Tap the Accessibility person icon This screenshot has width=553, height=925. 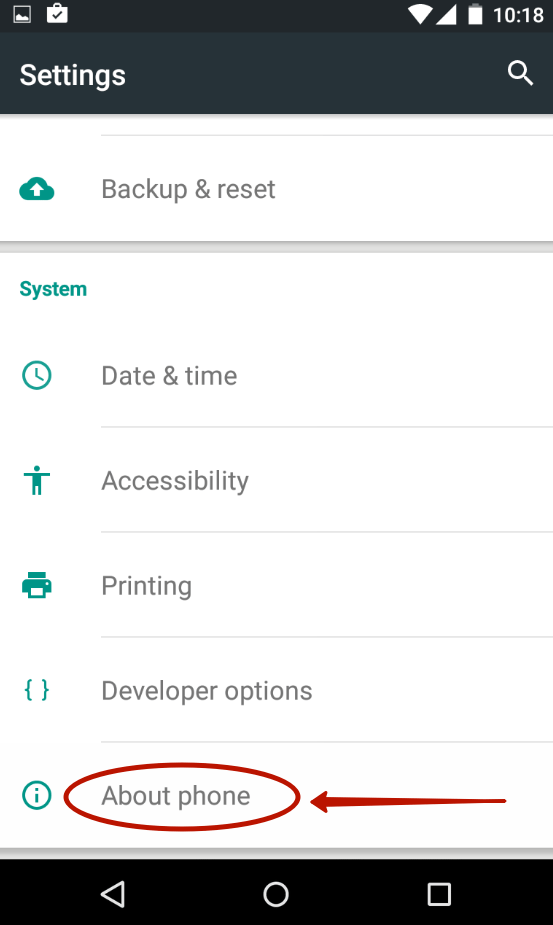point(37,480)
